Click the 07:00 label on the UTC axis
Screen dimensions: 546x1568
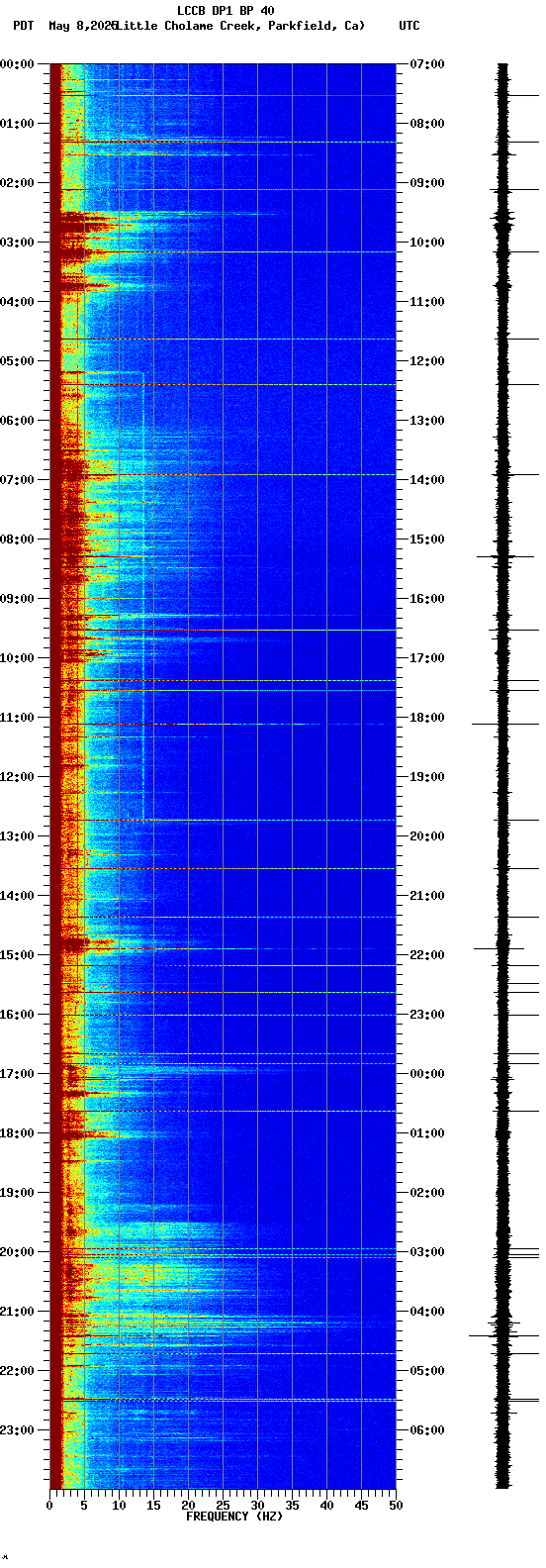(427, 64)
